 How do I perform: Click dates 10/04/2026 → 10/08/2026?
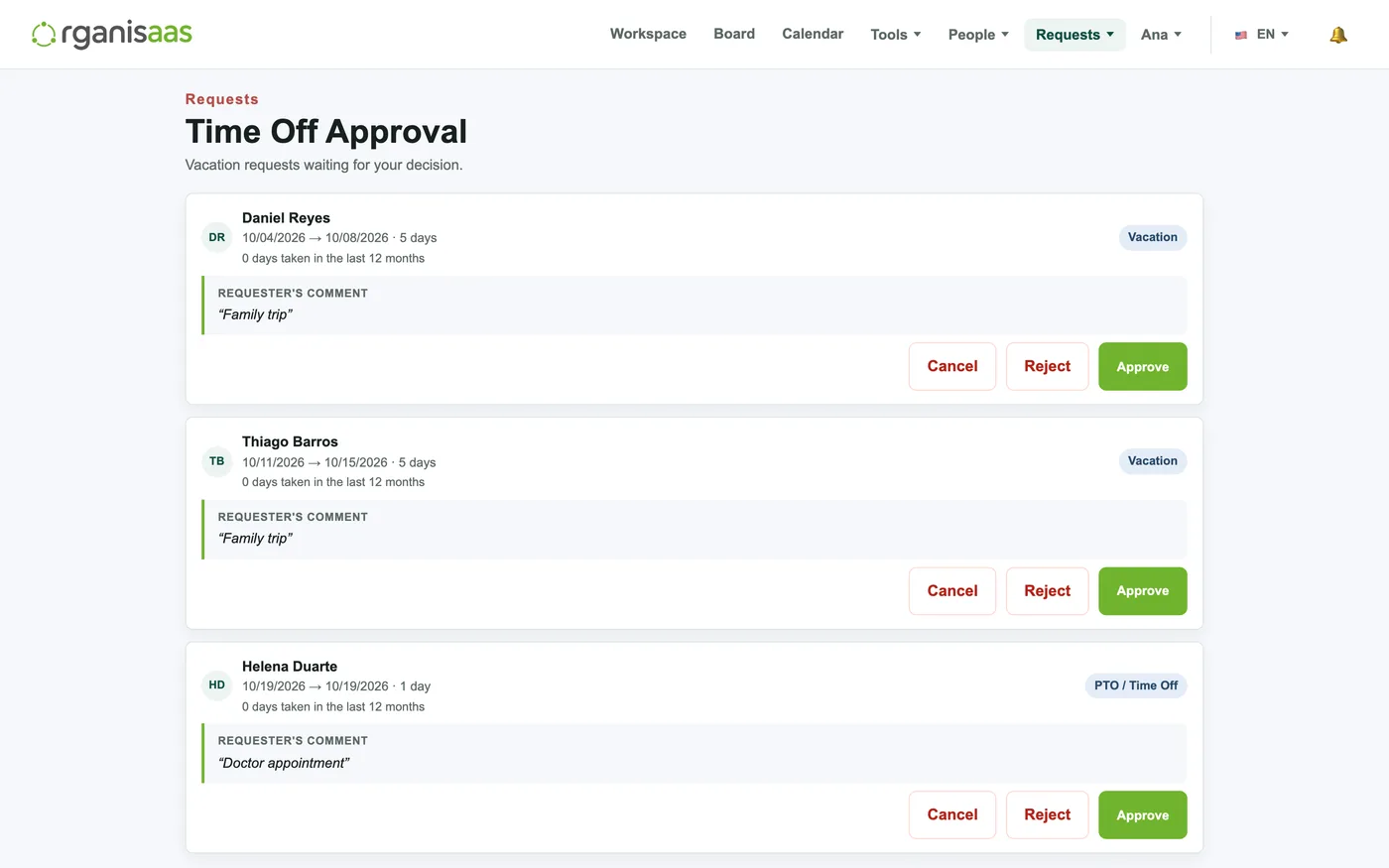(x=316, y=238)
